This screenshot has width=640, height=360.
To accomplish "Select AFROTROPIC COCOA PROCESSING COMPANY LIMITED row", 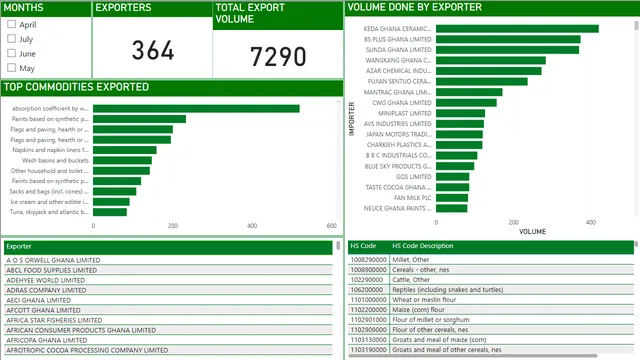I will coord(168,350).
